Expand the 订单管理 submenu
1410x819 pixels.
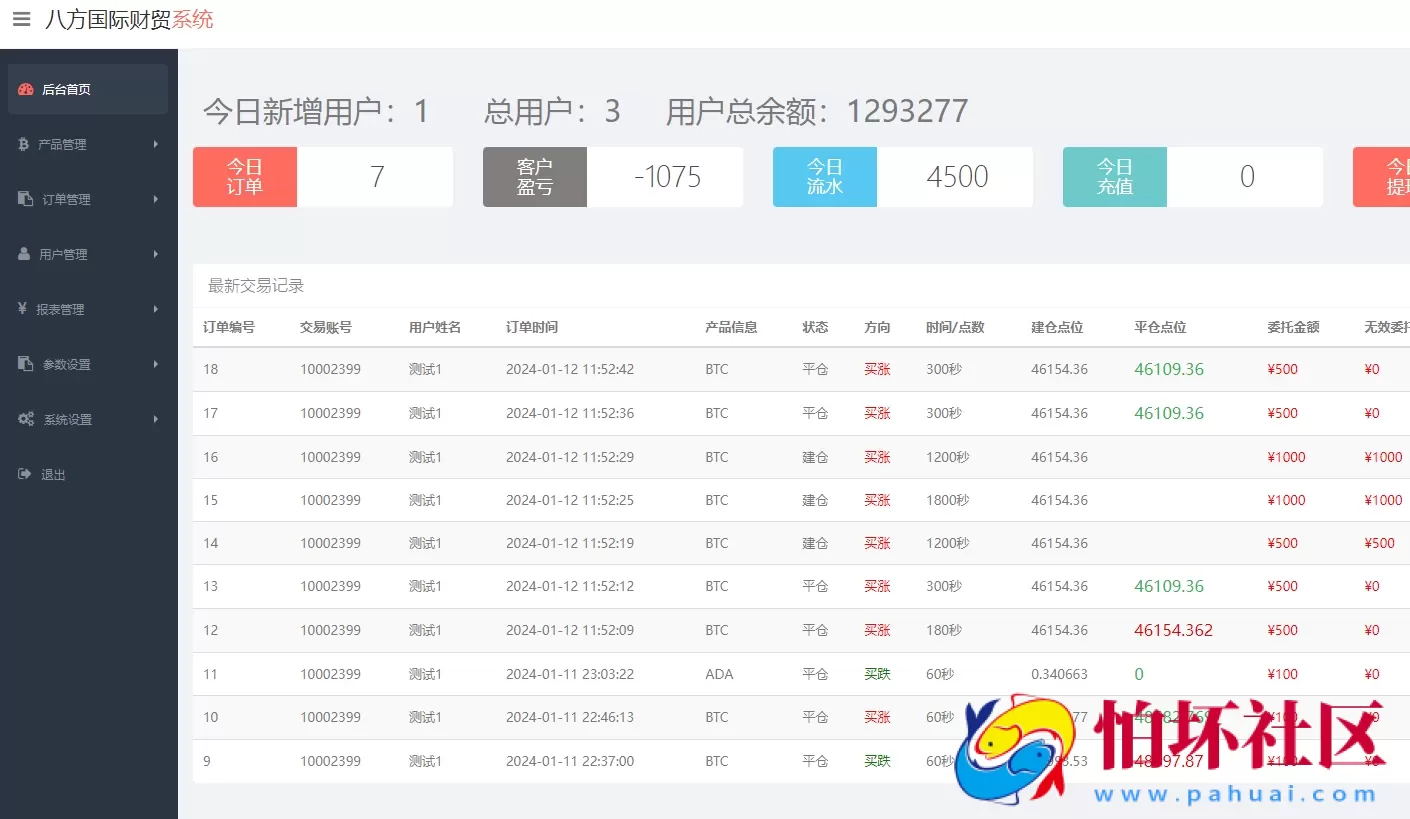coord(70,199)
